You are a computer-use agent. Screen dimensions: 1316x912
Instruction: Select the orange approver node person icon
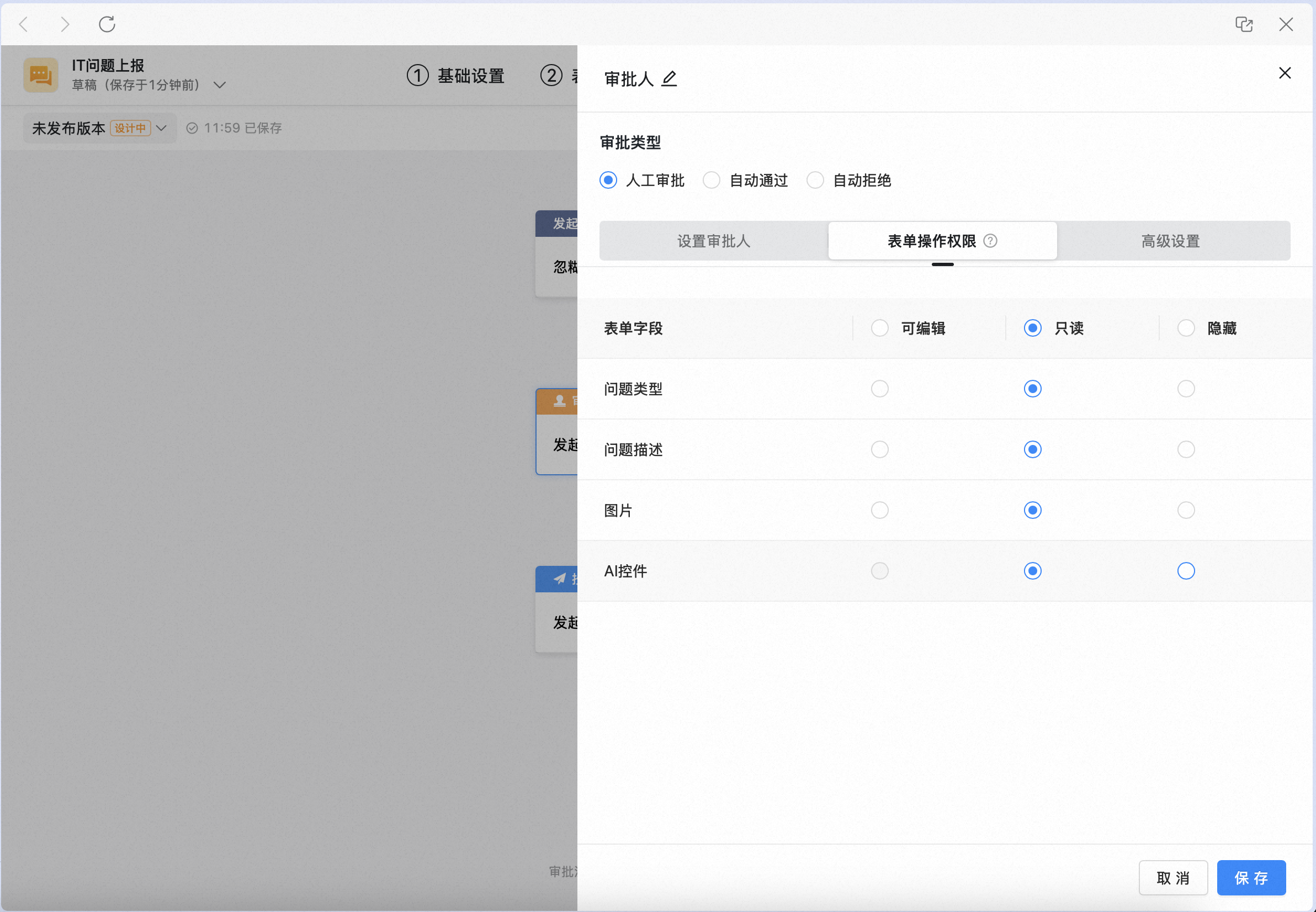(x=559, y=401)
